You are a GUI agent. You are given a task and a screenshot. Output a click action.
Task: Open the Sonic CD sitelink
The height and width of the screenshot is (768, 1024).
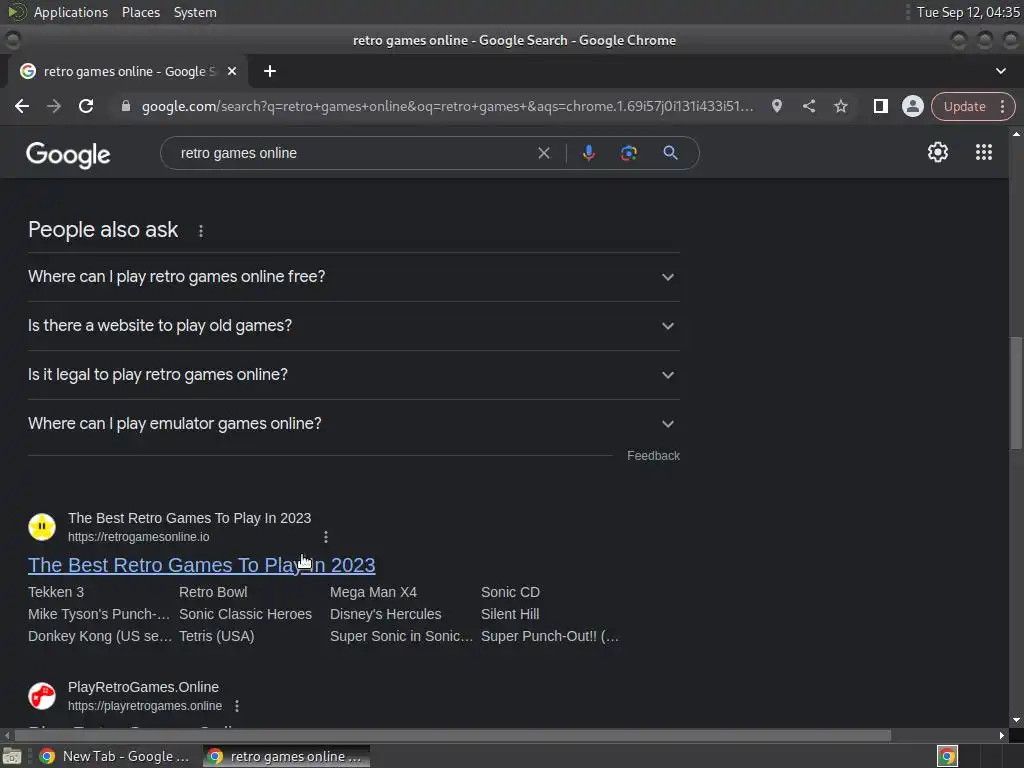pyautogui.click(x=511, y=592)
